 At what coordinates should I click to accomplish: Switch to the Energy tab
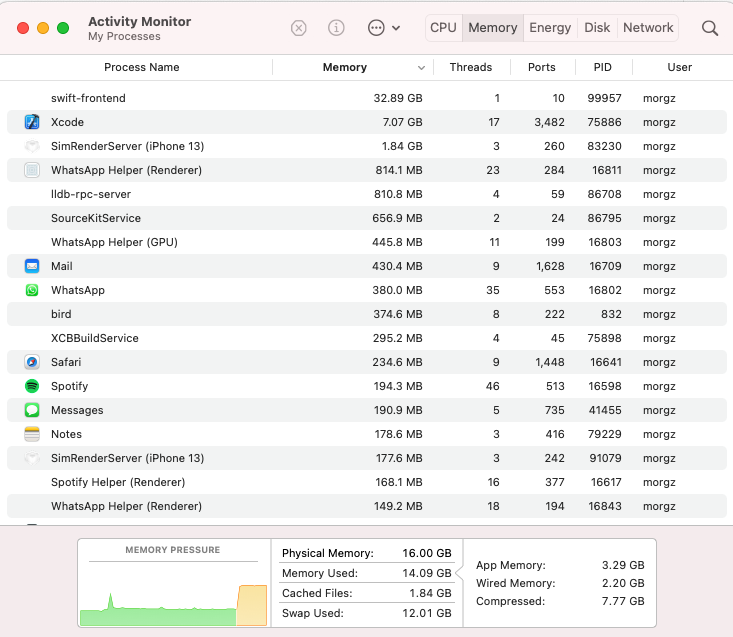(550, 28)
